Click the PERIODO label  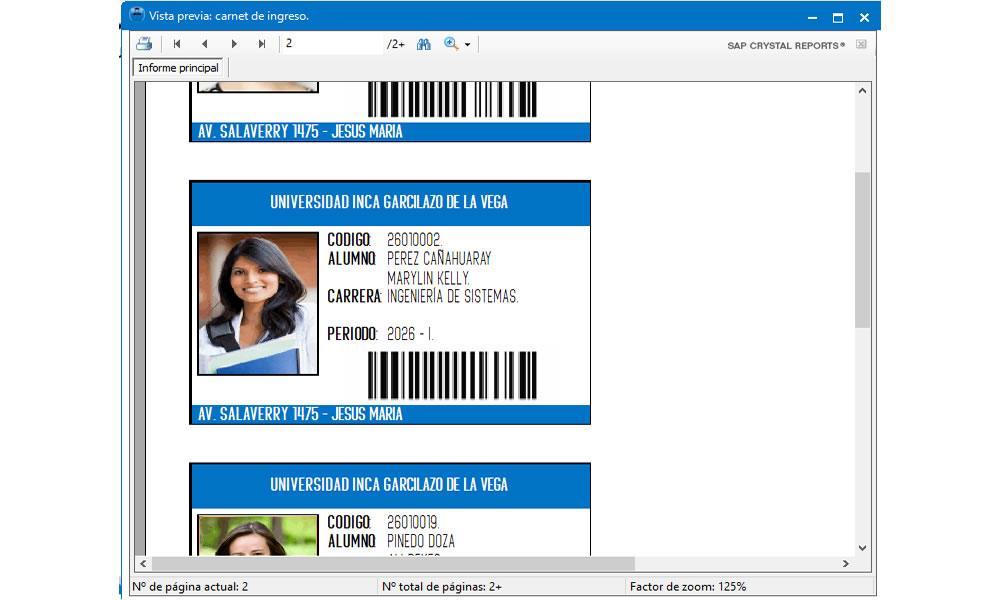[x=352, y=334]
